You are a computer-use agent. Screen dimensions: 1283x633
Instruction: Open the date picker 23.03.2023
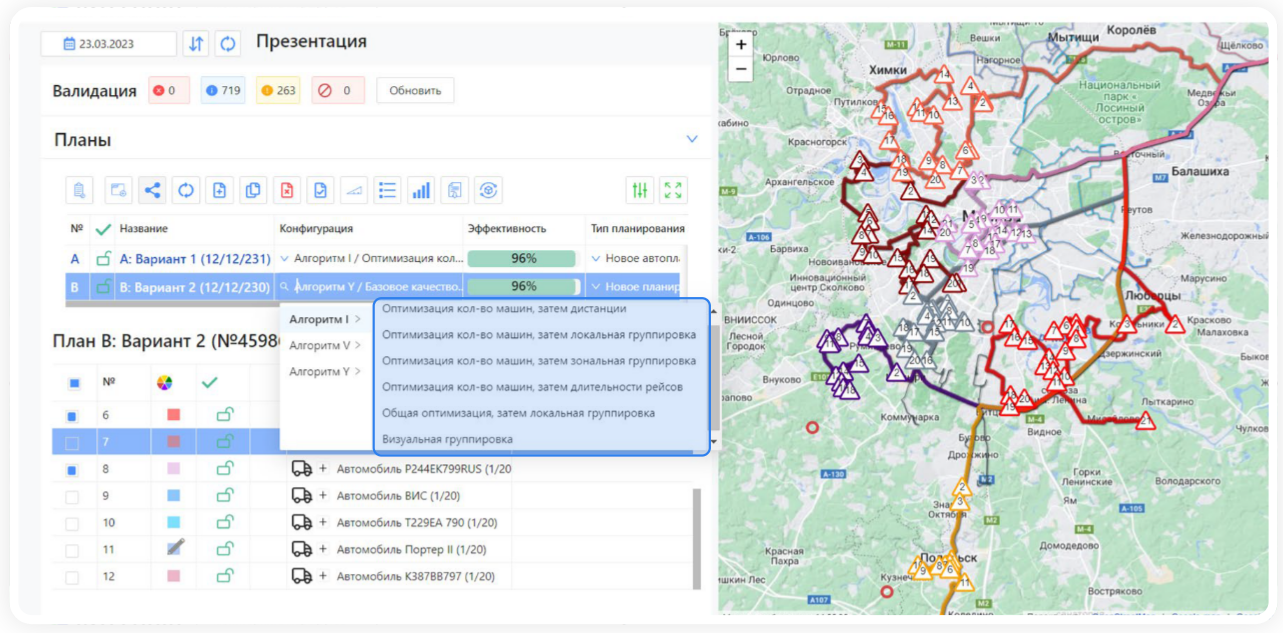(x=108, y=44)
